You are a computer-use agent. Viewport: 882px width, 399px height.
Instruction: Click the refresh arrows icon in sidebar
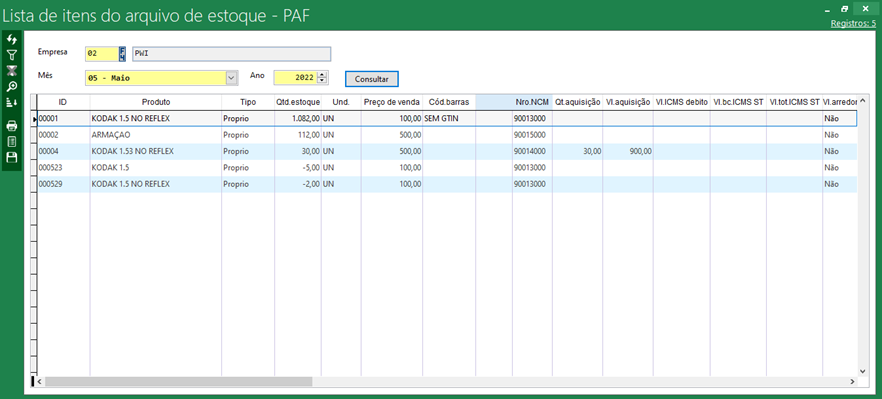click(x=11, y=39)
